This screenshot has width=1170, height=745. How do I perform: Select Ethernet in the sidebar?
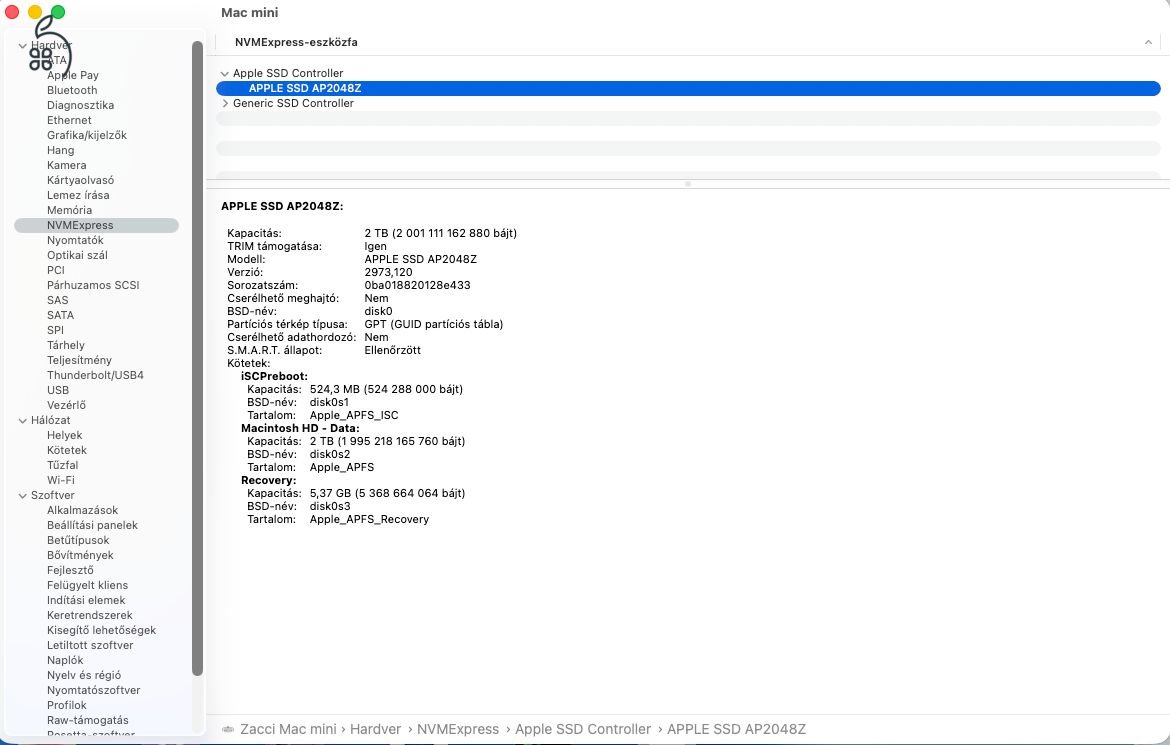click(x=69, y=120)
